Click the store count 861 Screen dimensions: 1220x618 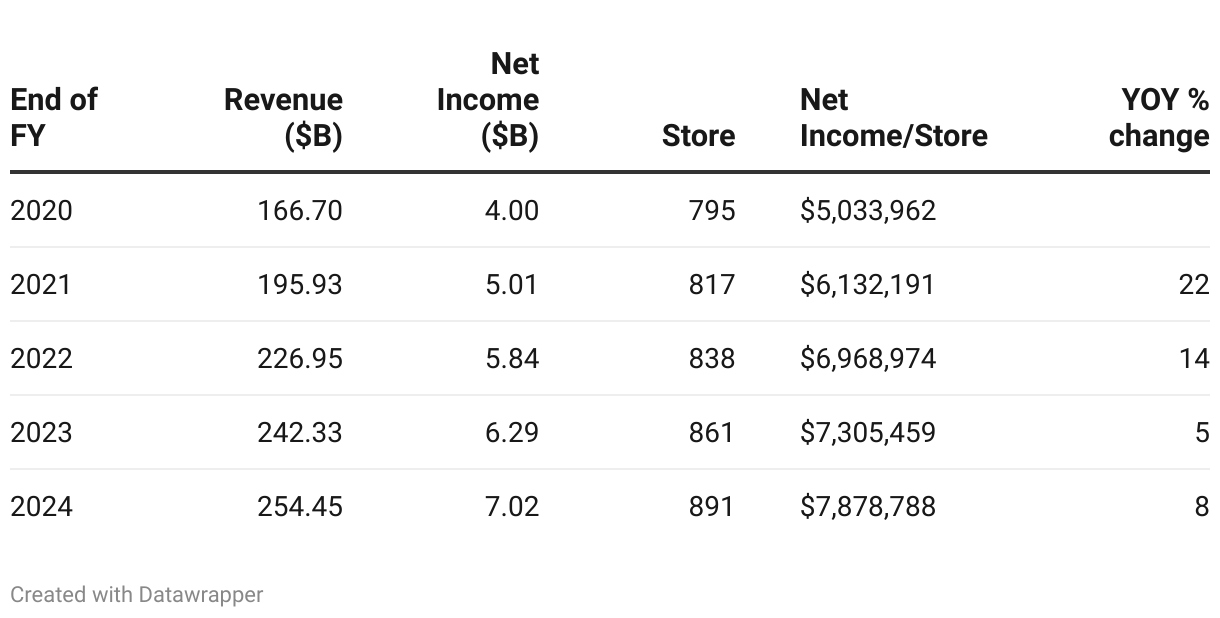coord(711,432)
